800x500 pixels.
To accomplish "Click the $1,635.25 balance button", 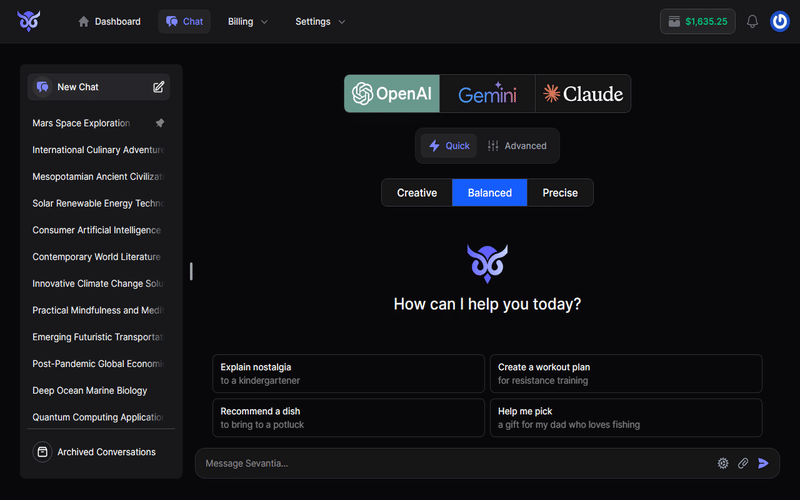I will 698,21.
